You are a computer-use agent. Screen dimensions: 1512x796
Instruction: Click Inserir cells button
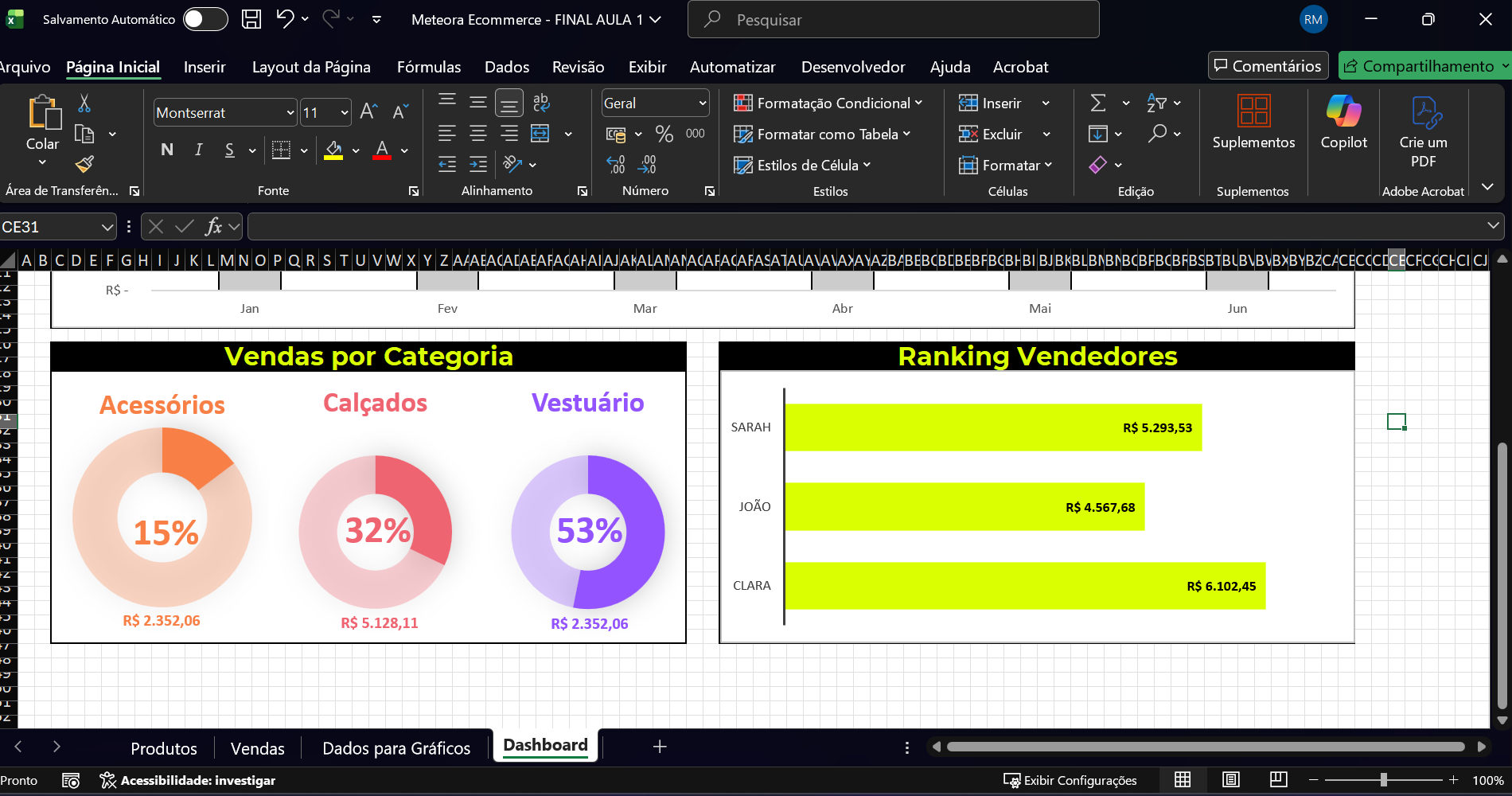tap(991, 103)
